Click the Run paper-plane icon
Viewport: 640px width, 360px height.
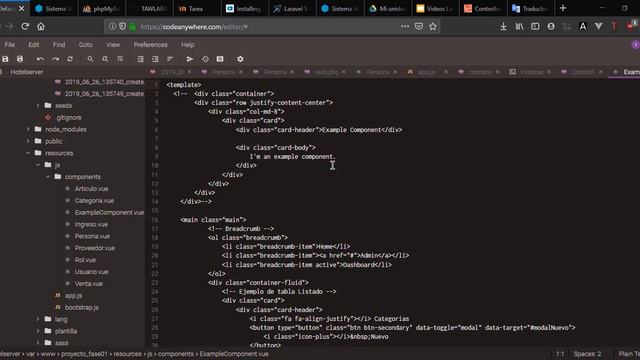(190, 59)
